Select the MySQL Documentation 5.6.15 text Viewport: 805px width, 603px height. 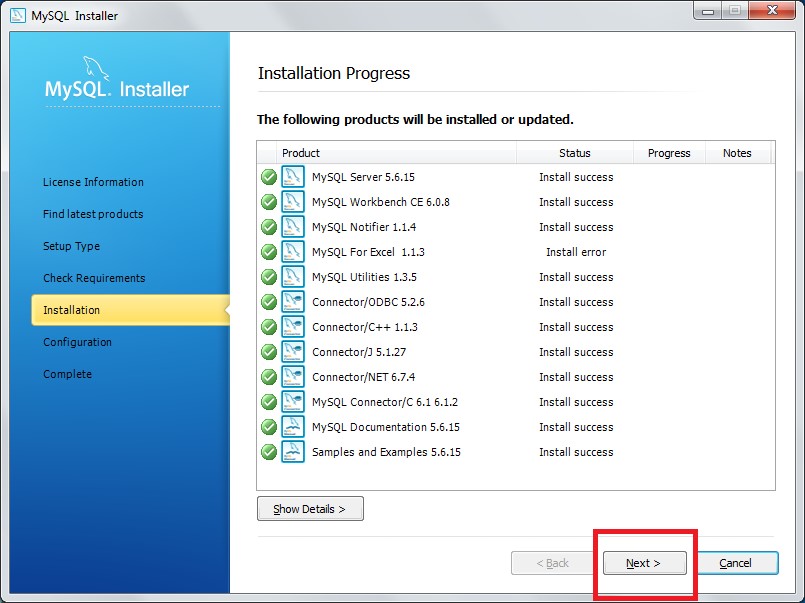tap(386, 427)
